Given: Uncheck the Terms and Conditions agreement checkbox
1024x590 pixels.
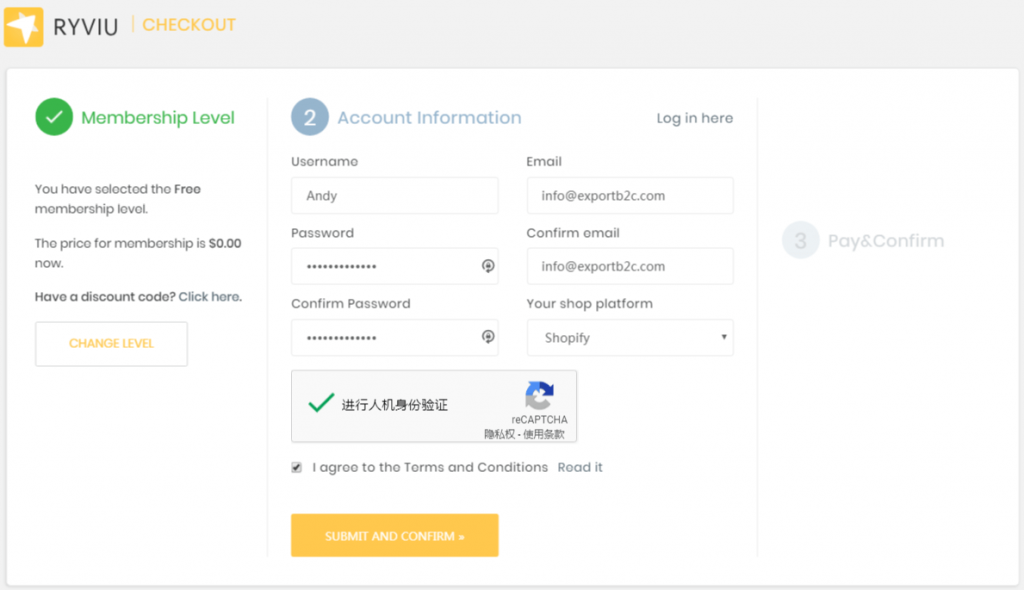Looking at the screenshot, I should point(296,466).
